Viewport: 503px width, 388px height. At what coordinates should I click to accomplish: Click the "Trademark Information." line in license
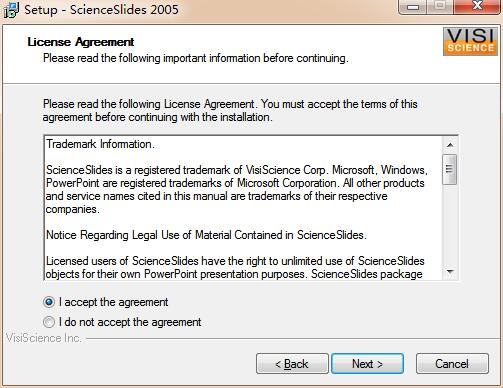(x=100, y=144)
